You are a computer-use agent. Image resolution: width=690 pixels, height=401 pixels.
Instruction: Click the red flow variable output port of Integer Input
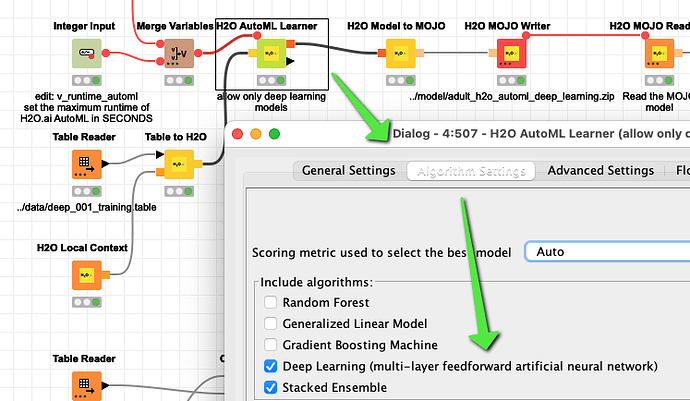[x=106, y=53]
